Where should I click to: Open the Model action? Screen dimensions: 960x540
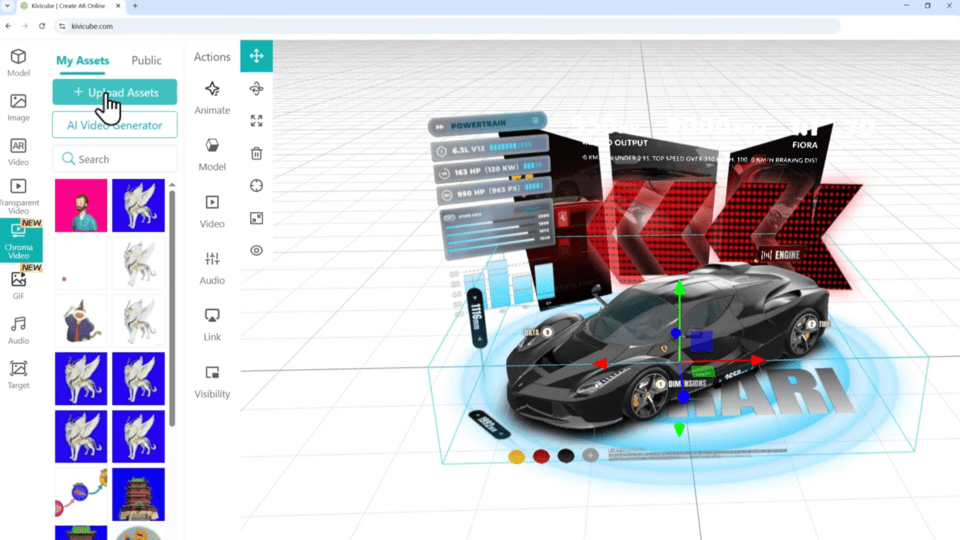212,154
